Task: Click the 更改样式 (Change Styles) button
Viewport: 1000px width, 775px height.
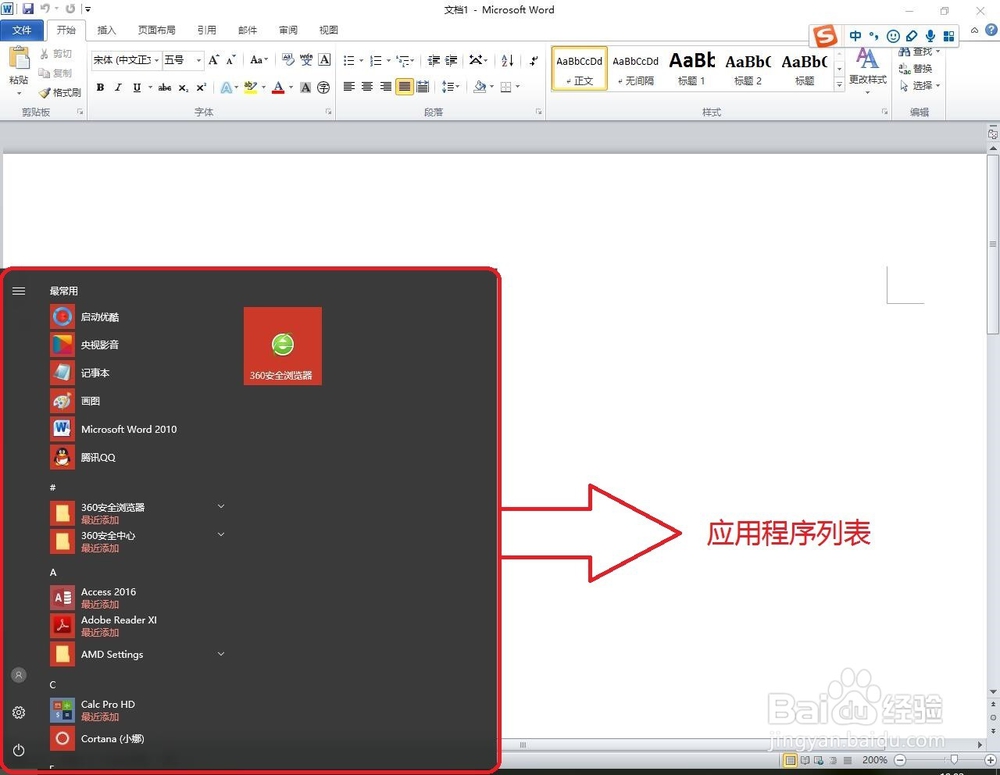Action: 867,69
